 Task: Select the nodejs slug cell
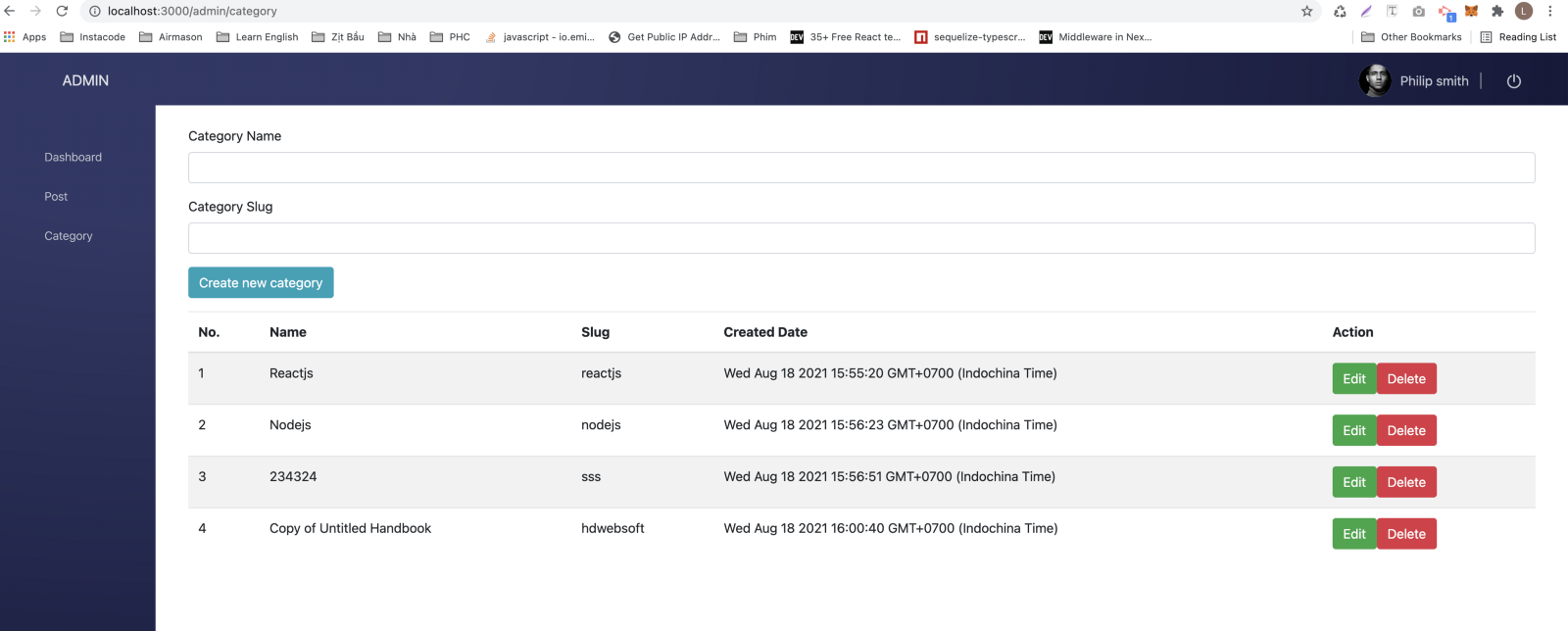(x=601, y=425)
